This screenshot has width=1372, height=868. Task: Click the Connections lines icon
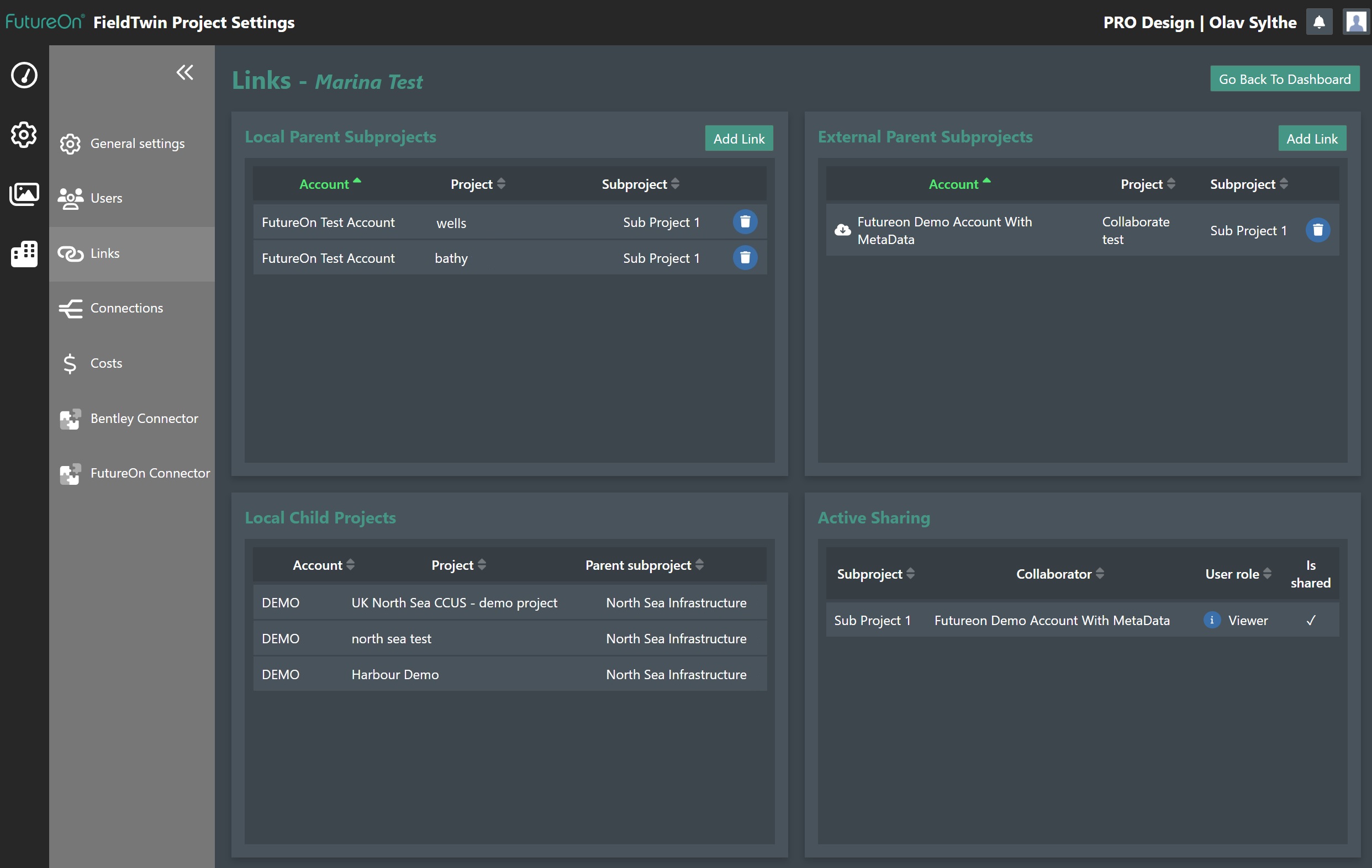[70, 309]
